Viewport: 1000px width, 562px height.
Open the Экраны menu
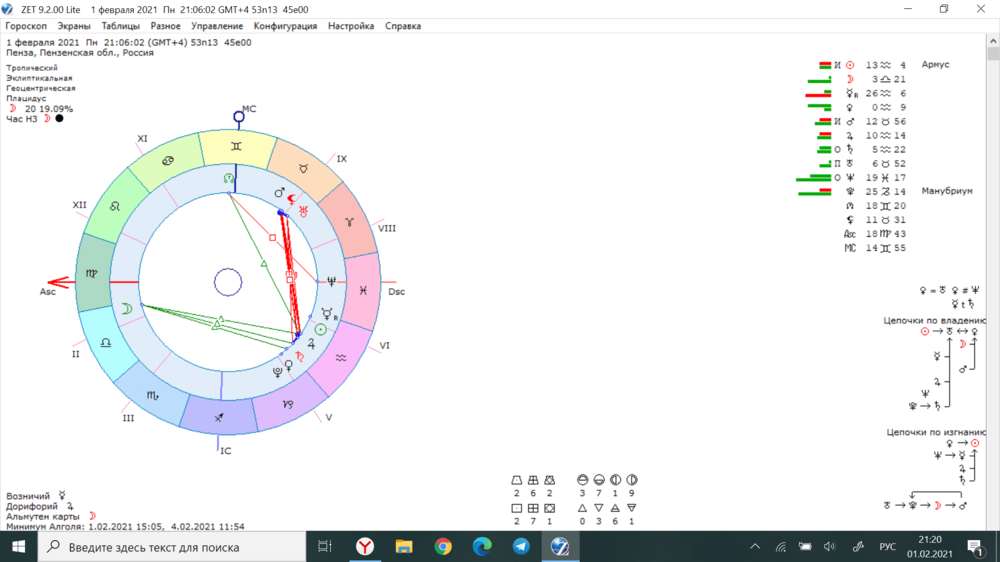(x=74, y=26)
